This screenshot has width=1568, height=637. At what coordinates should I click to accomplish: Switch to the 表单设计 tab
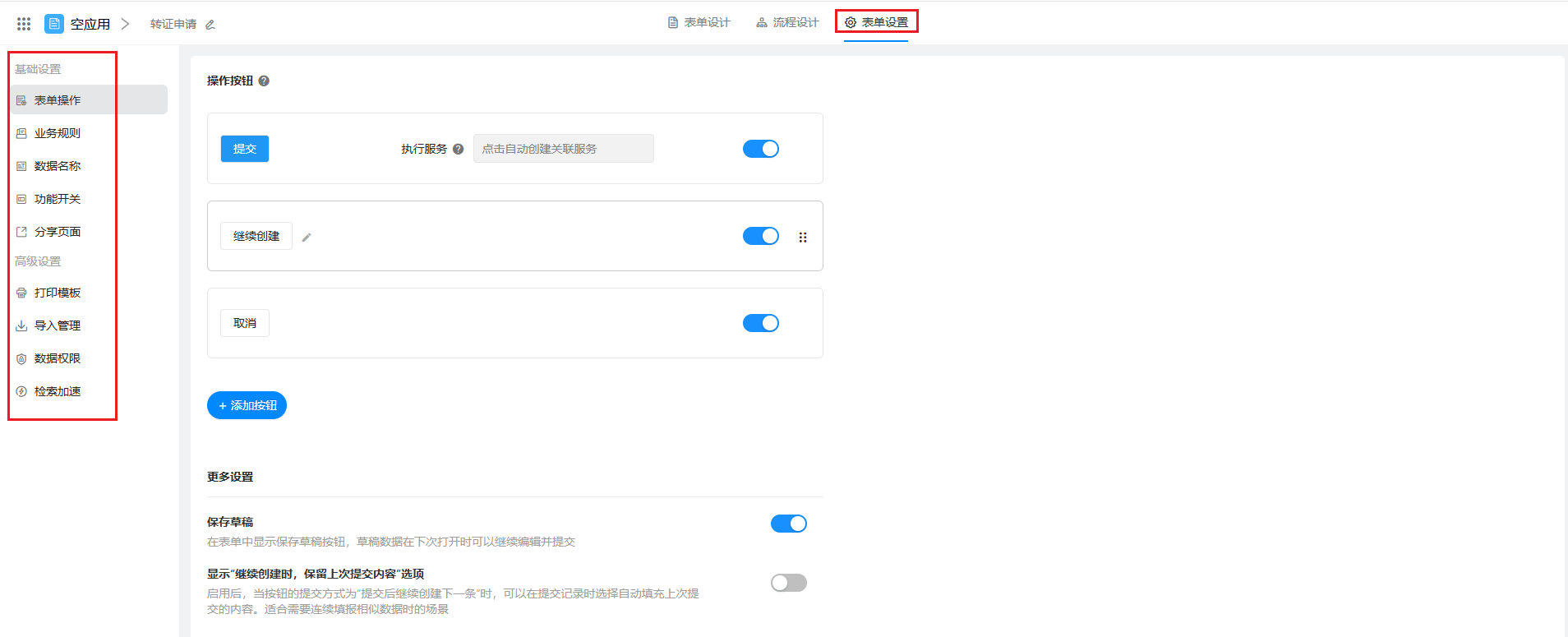[x=699, y=22]
